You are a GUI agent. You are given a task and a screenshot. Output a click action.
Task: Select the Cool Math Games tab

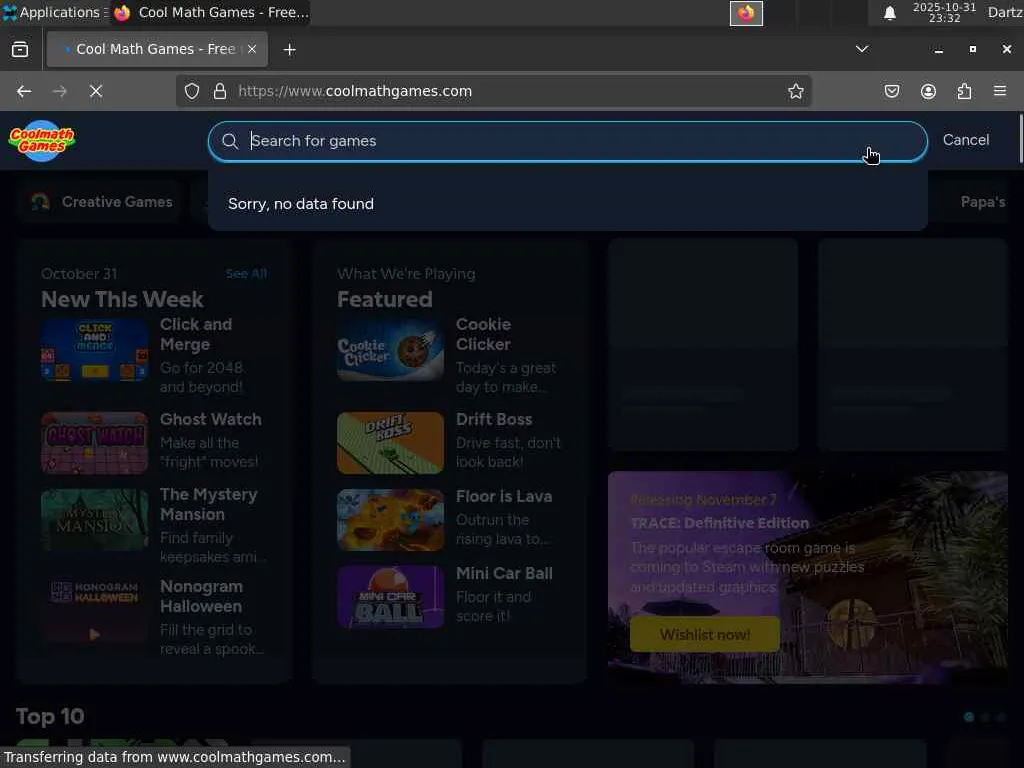(x=157, y=49)
